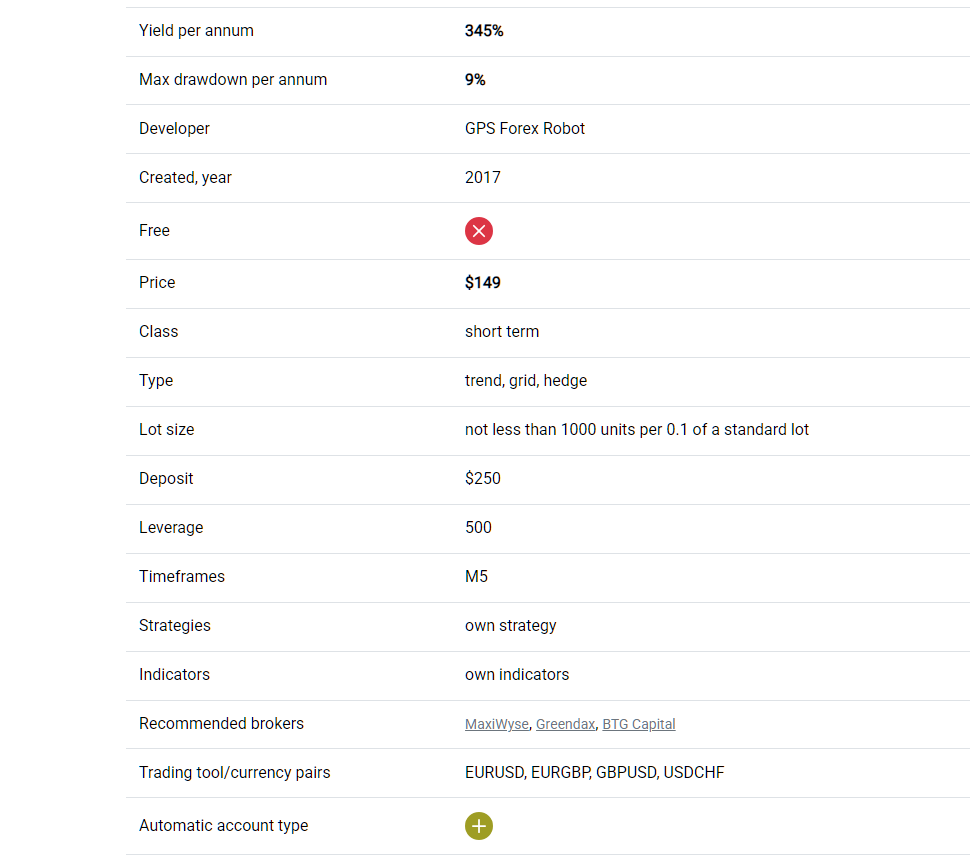Select the leverage value 500
The height and width of the screenshot is (859, 970).
click(478, 528)
